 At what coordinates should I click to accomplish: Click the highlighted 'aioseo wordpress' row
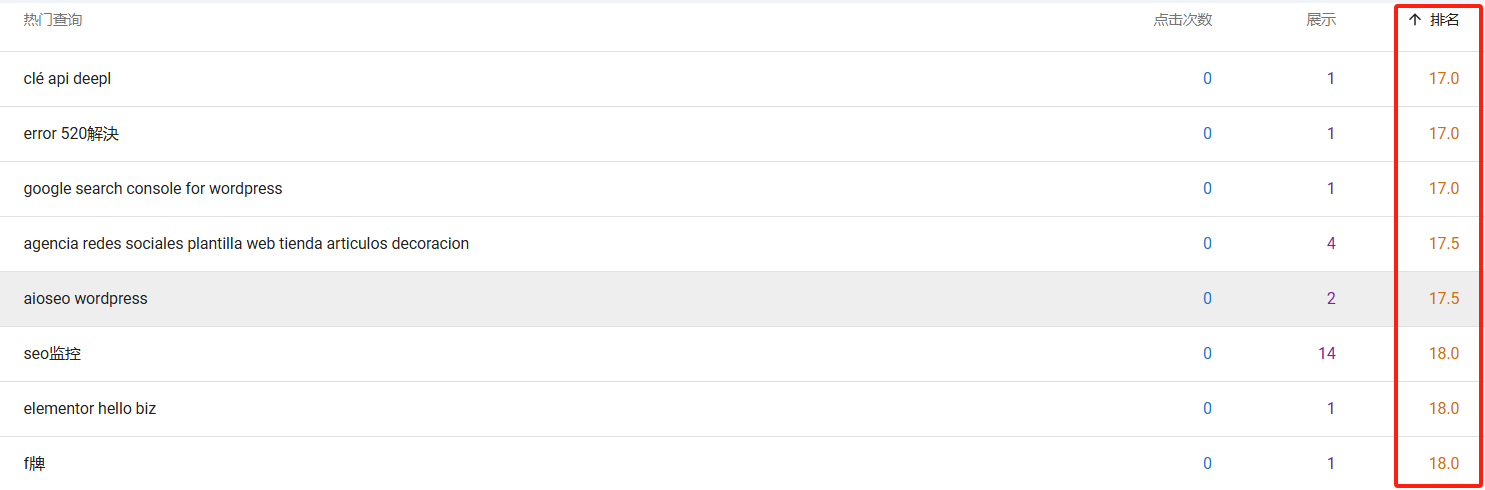point(85,299)
